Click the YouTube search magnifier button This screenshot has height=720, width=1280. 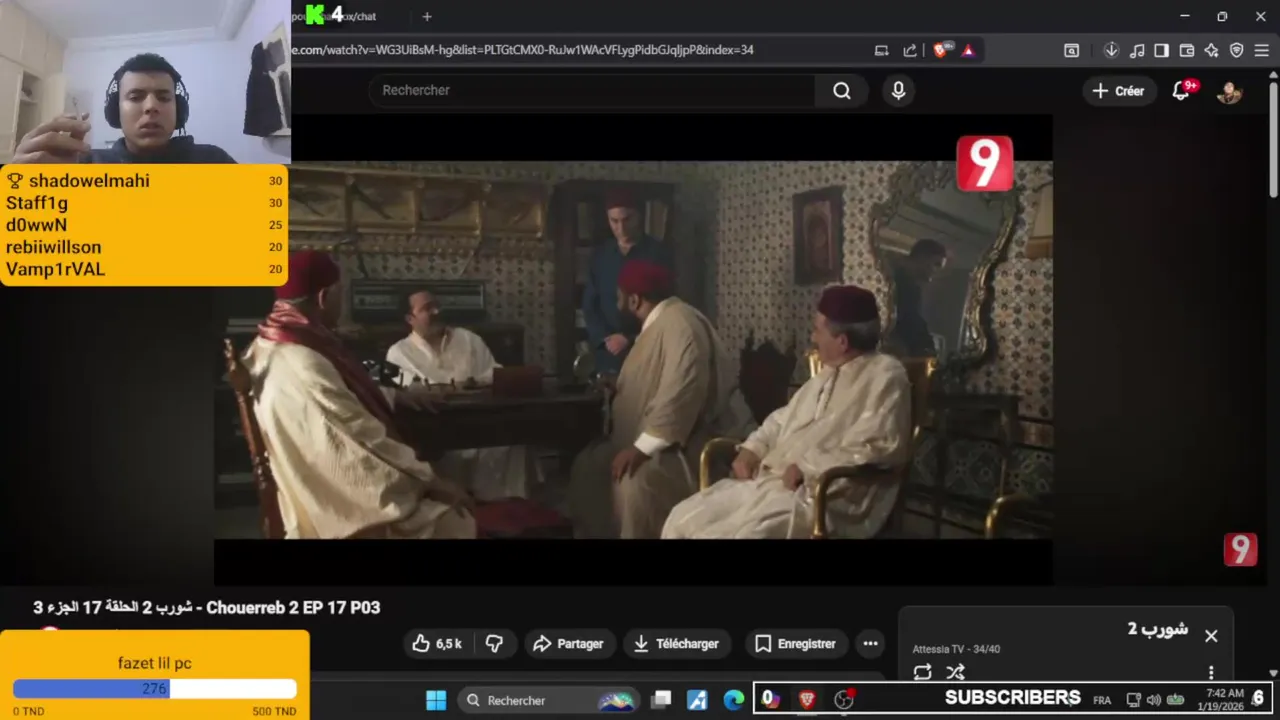tap(842, 91)
